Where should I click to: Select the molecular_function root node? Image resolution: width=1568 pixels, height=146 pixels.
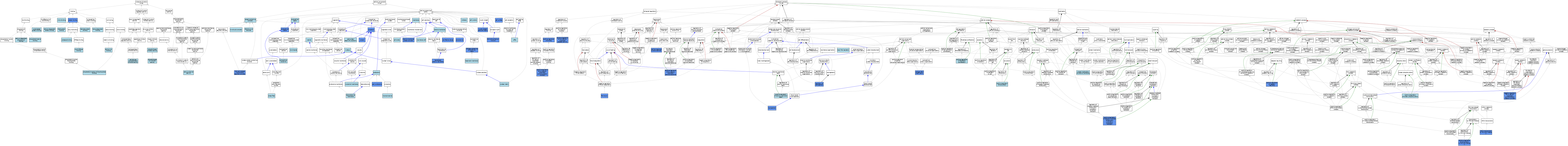point(141,2)
